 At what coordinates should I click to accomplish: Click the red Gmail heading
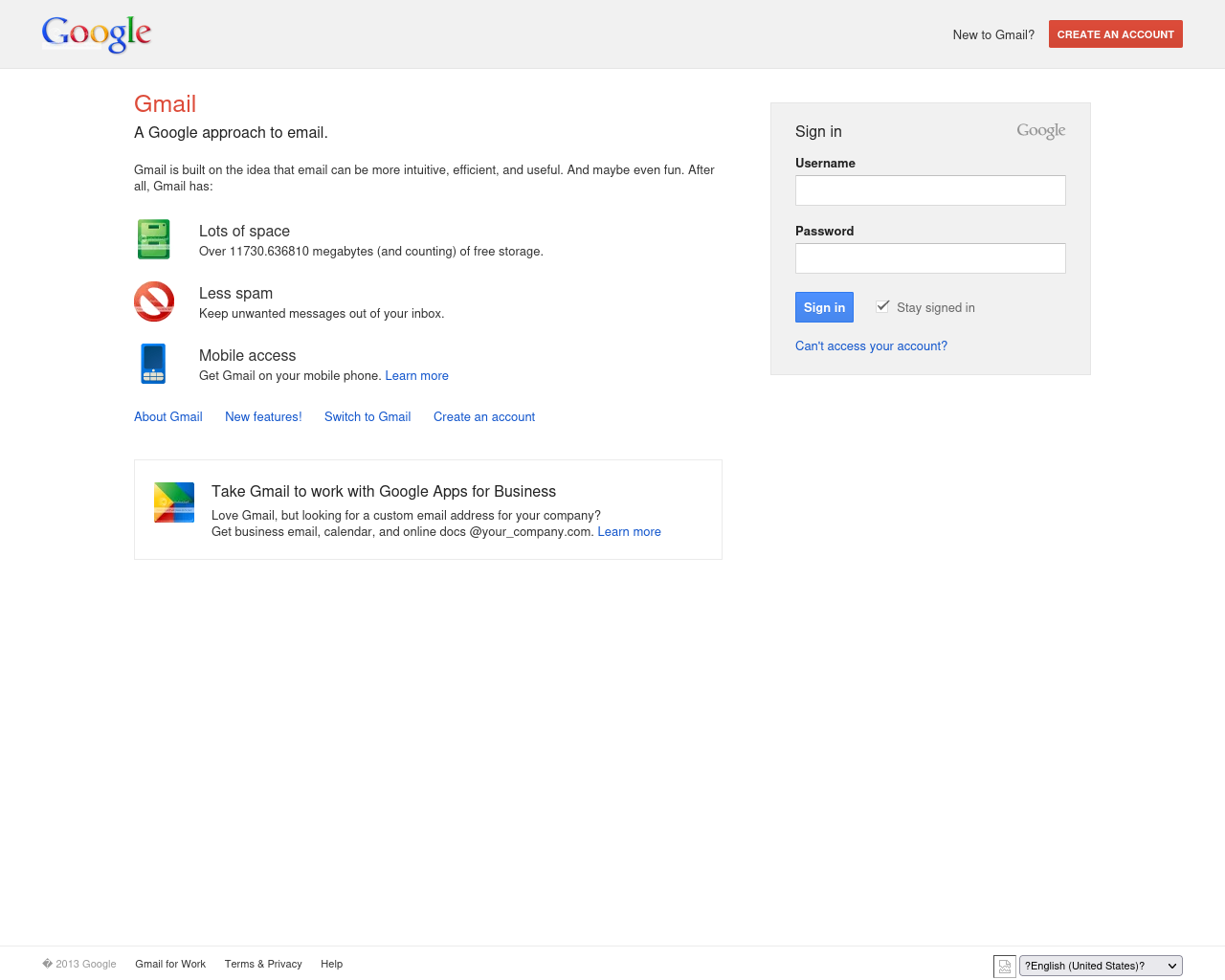click(x=165, y=104)
